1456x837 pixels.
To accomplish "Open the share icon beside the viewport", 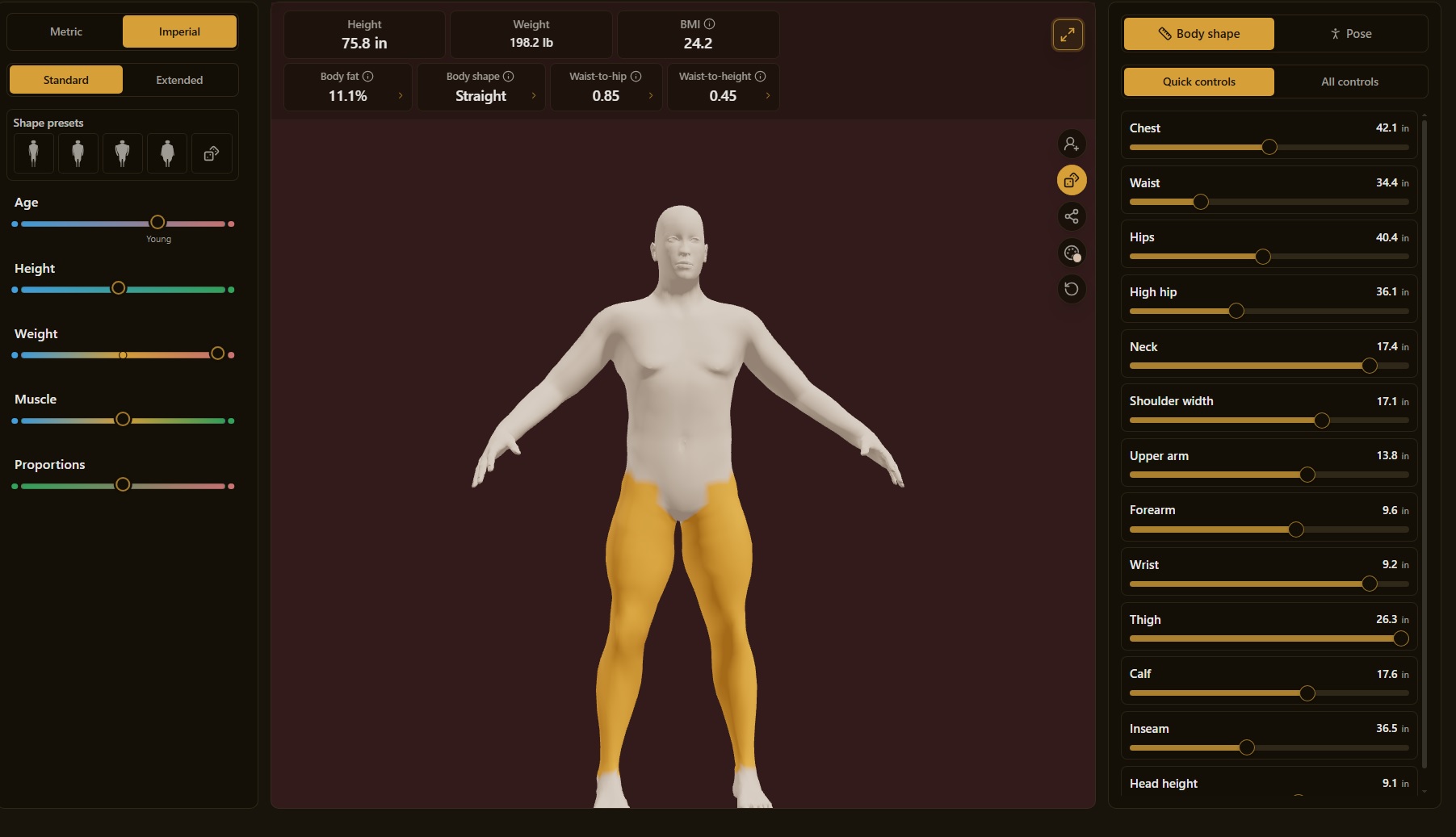I will pyautogui.click(x=1072, y=216).
